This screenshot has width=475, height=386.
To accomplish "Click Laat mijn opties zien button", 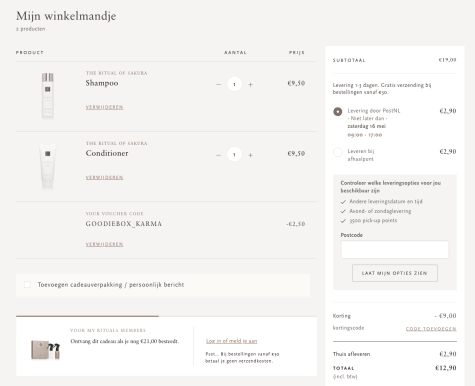I will click(395, 273).
